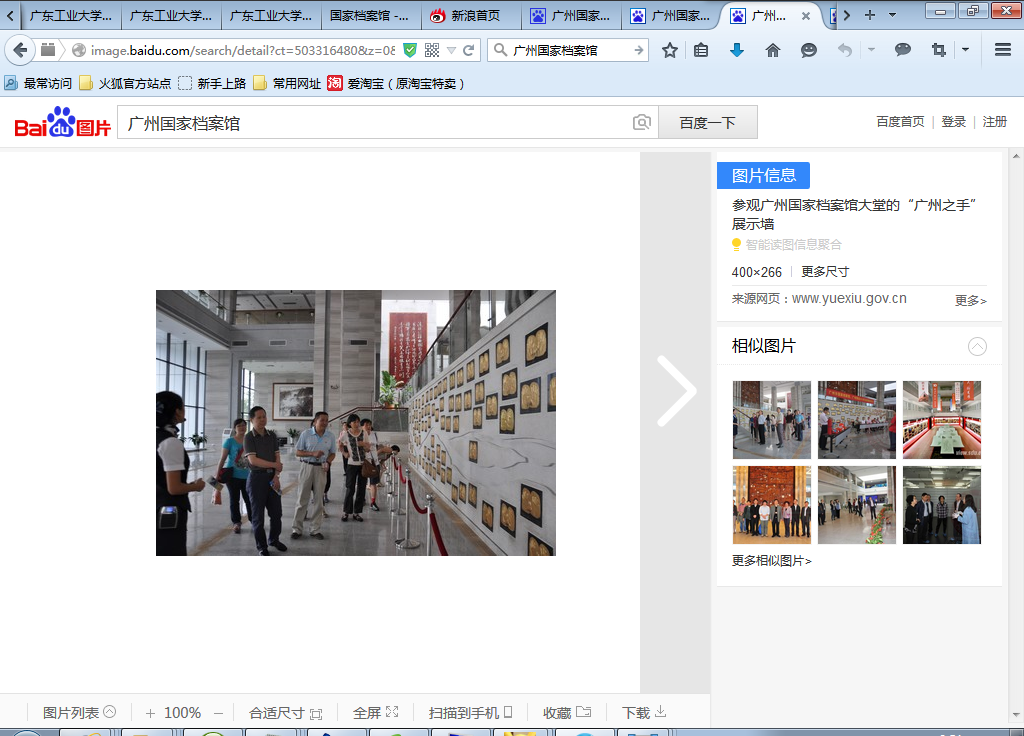Click the Baidu search input field

pyautogui.click(x=375, y=122)
